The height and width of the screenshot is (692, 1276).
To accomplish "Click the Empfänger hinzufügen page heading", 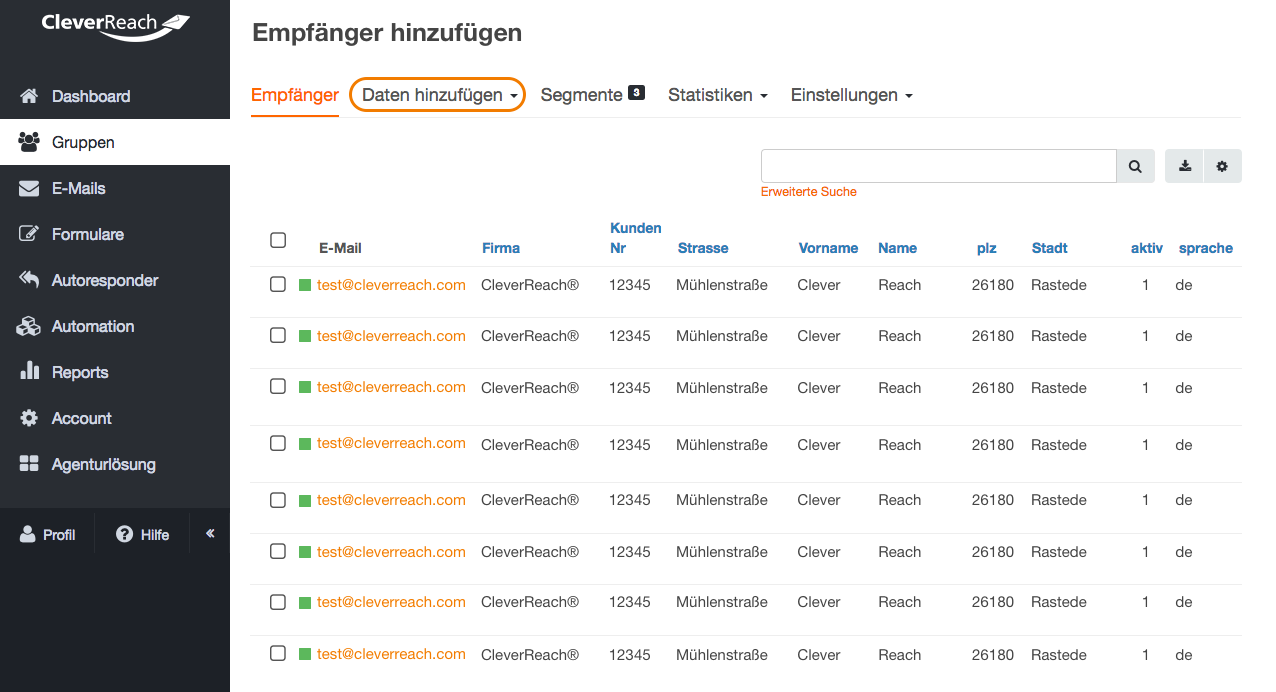I will [x=387, y=33].
